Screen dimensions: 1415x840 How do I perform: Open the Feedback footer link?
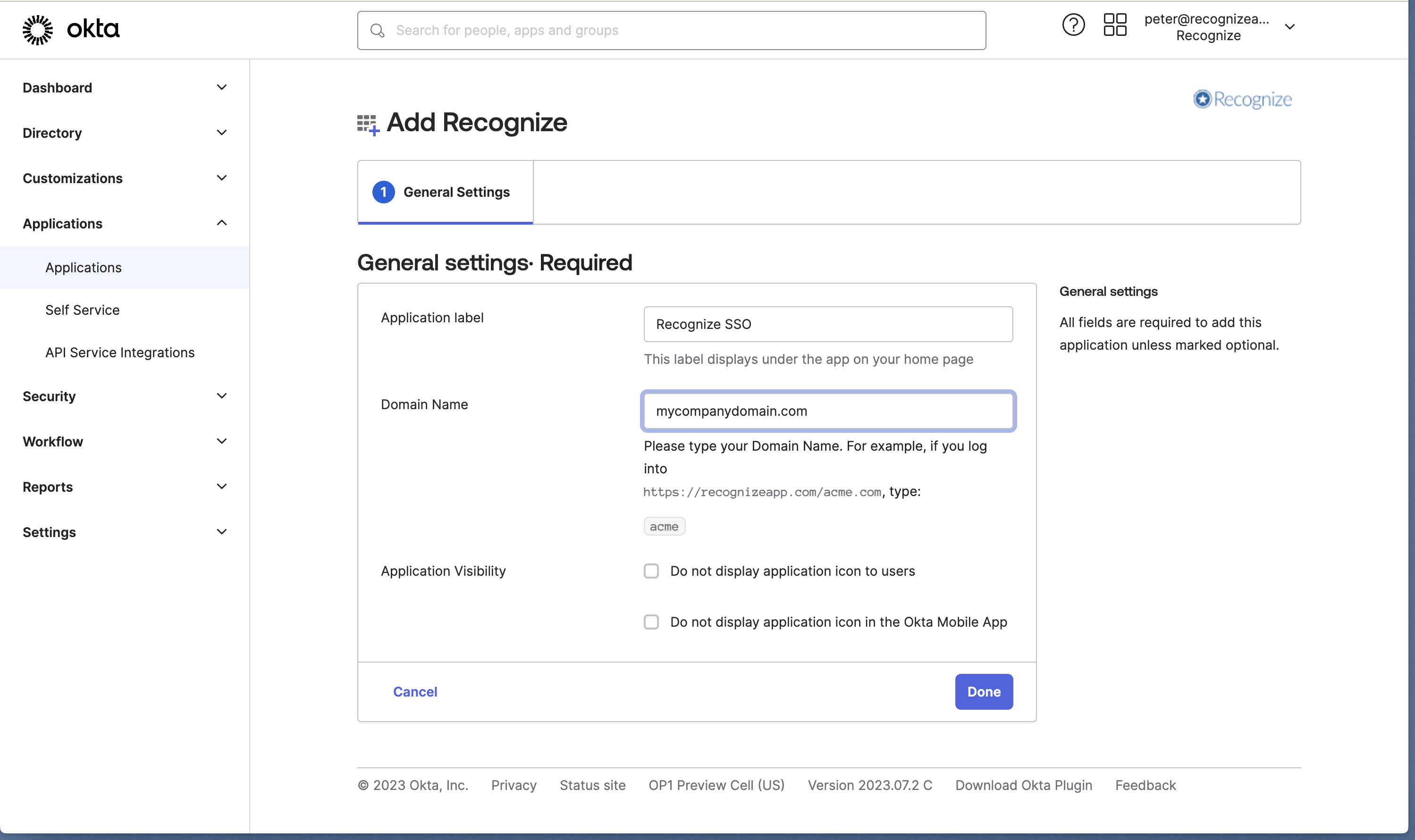coord(1145,785)
